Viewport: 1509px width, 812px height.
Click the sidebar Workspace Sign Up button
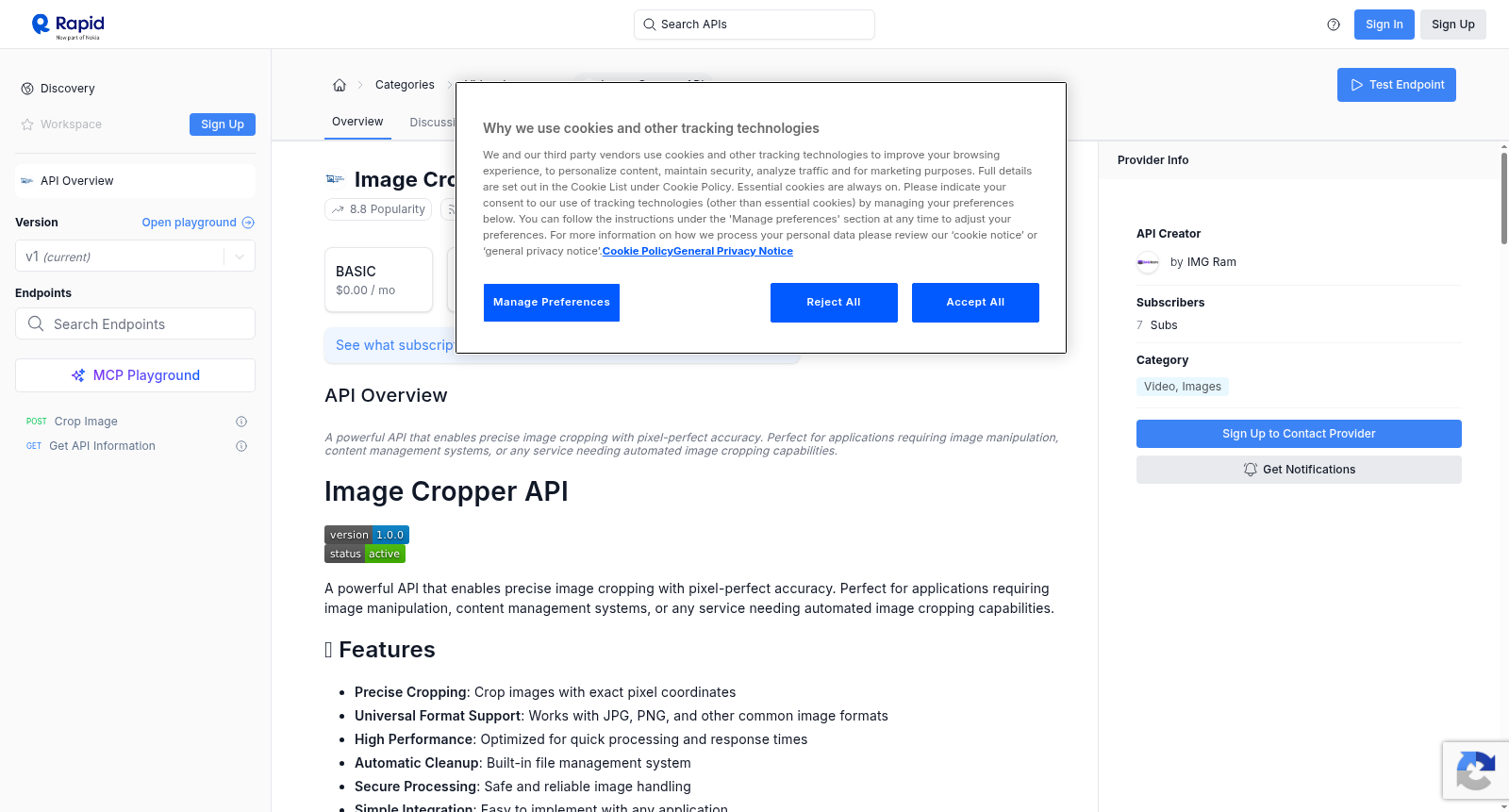point(223,124)
